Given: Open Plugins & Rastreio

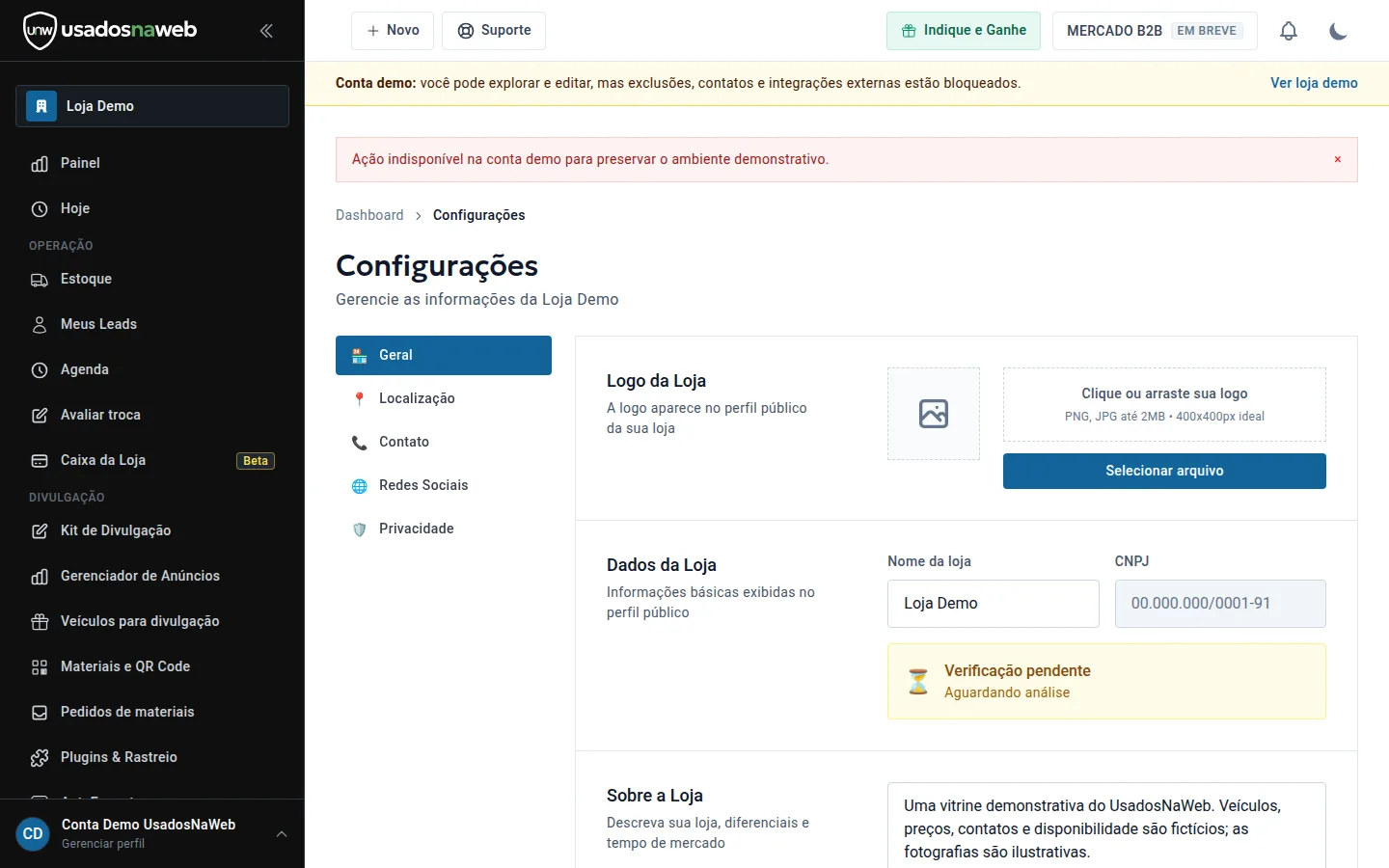Looking at the screenshot, I should 152,757.
